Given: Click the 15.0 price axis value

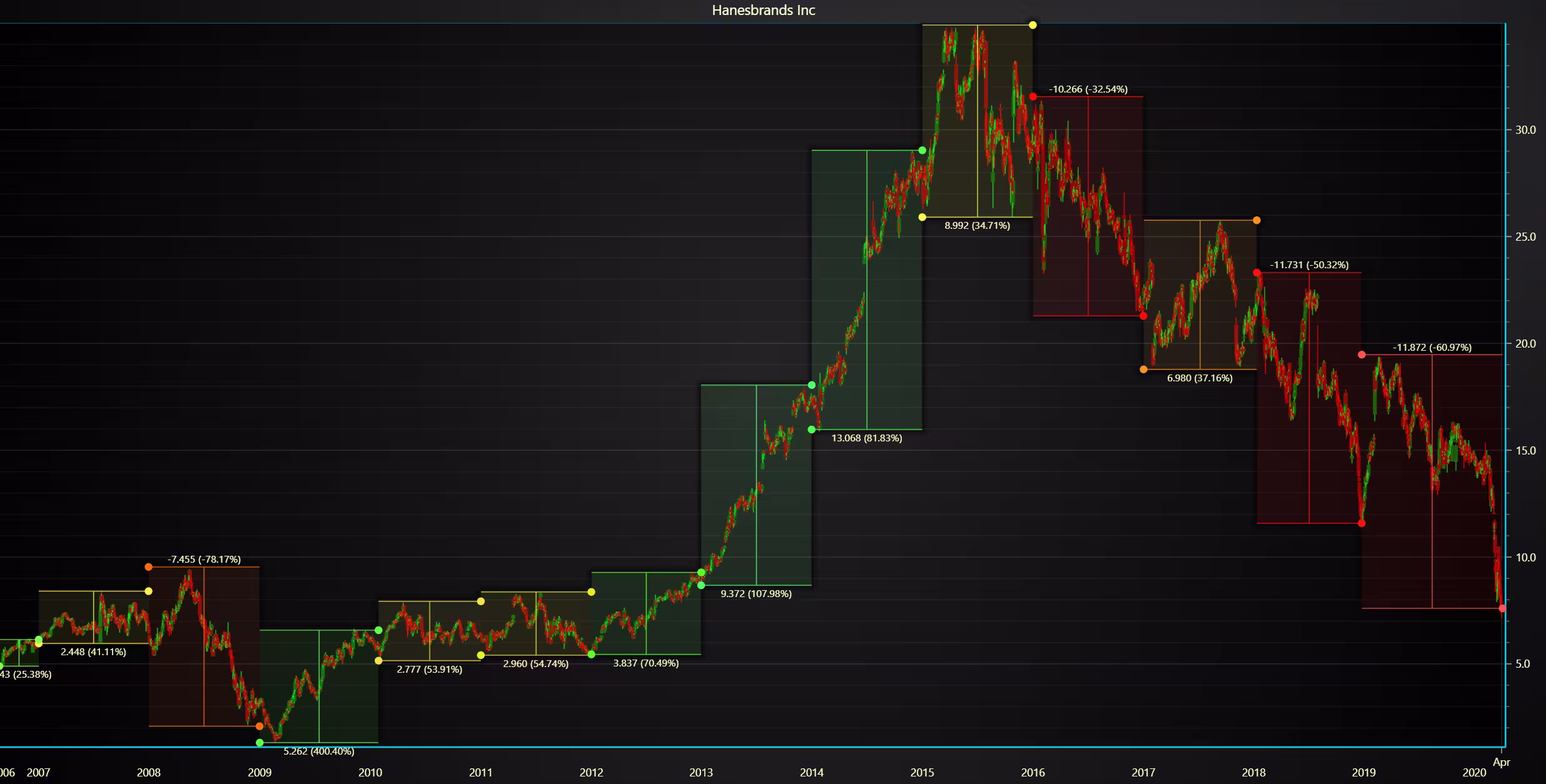Looking at the screenshot, I should tap(1525, 451).
